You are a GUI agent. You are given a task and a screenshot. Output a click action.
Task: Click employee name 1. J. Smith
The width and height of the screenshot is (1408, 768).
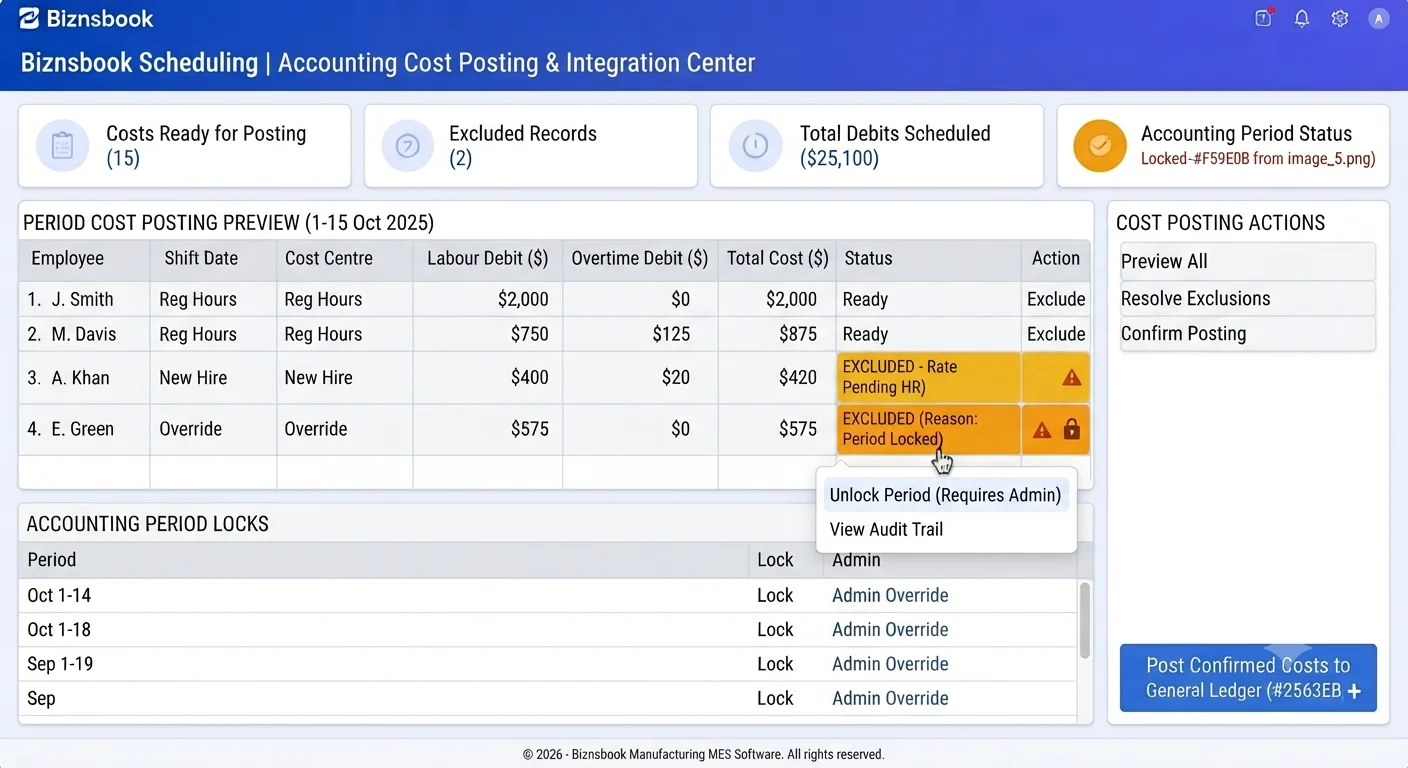pos(70,299)
